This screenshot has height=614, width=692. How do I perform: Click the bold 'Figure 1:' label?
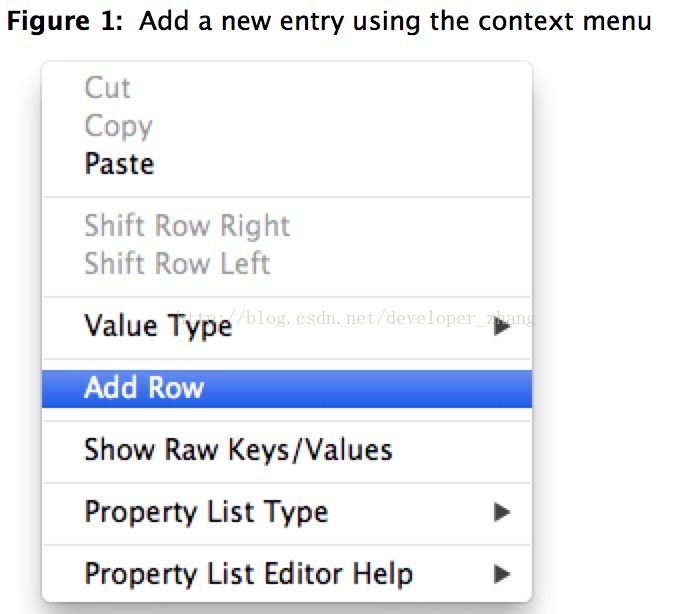(65, 21)
